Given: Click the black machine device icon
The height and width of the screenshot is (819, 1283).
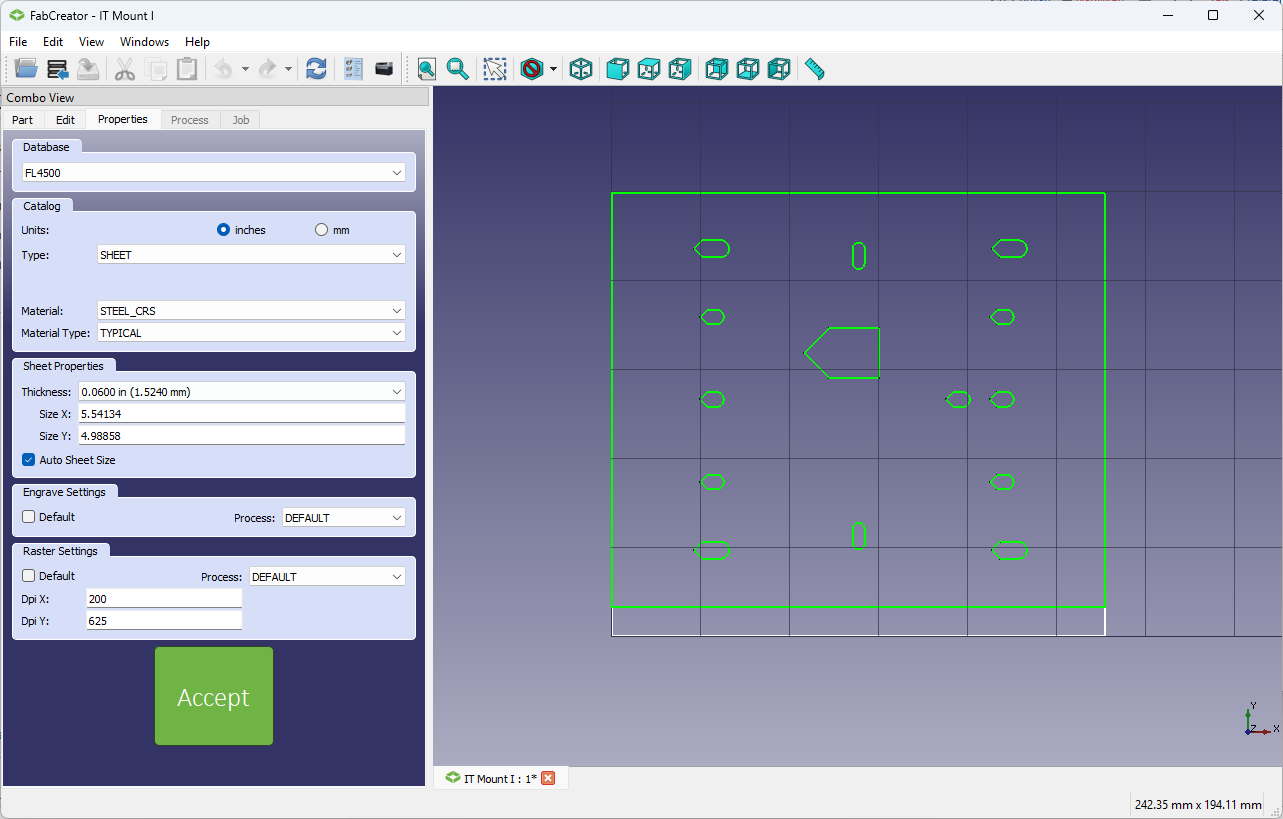Looking at the screenshot, I should coord(384,69).
